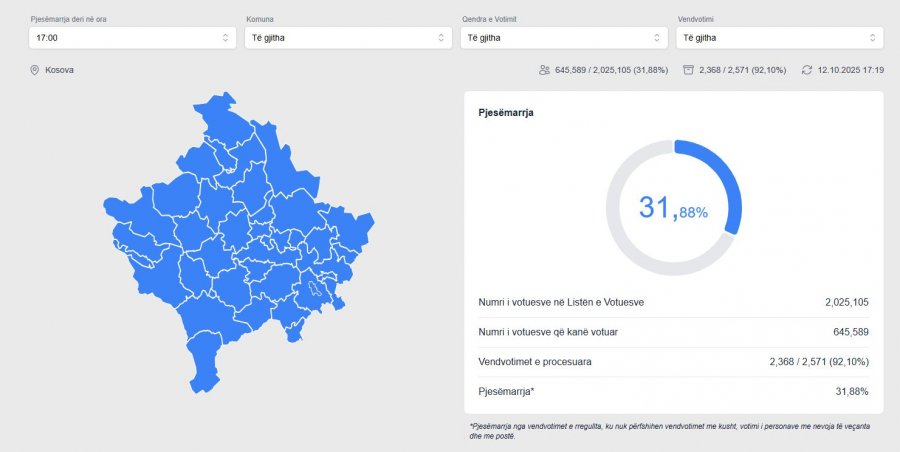Click the voters people icon
The image size is (900, 452).
pyautogui.click(x=544, y=70)
